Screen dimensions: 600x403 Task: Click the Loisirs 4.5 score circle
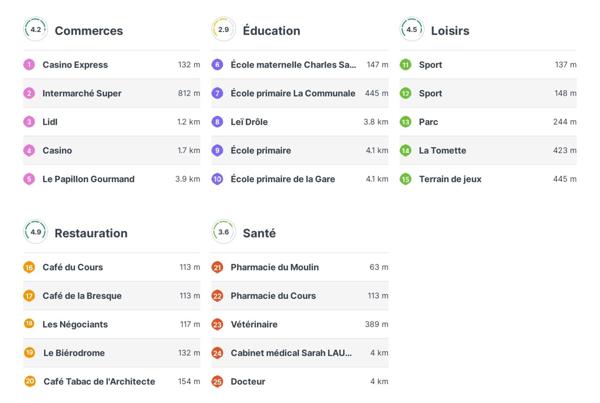pos(412,30)
